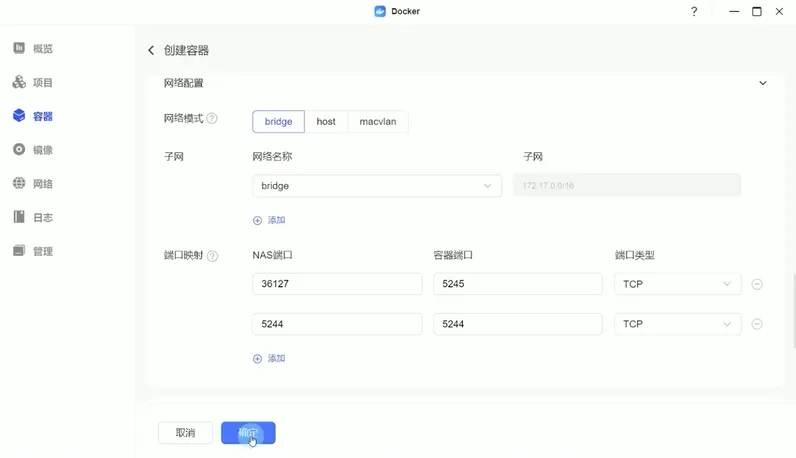Click 添加 under port mappings
796x458 pixels.
(x=270, y=358)
